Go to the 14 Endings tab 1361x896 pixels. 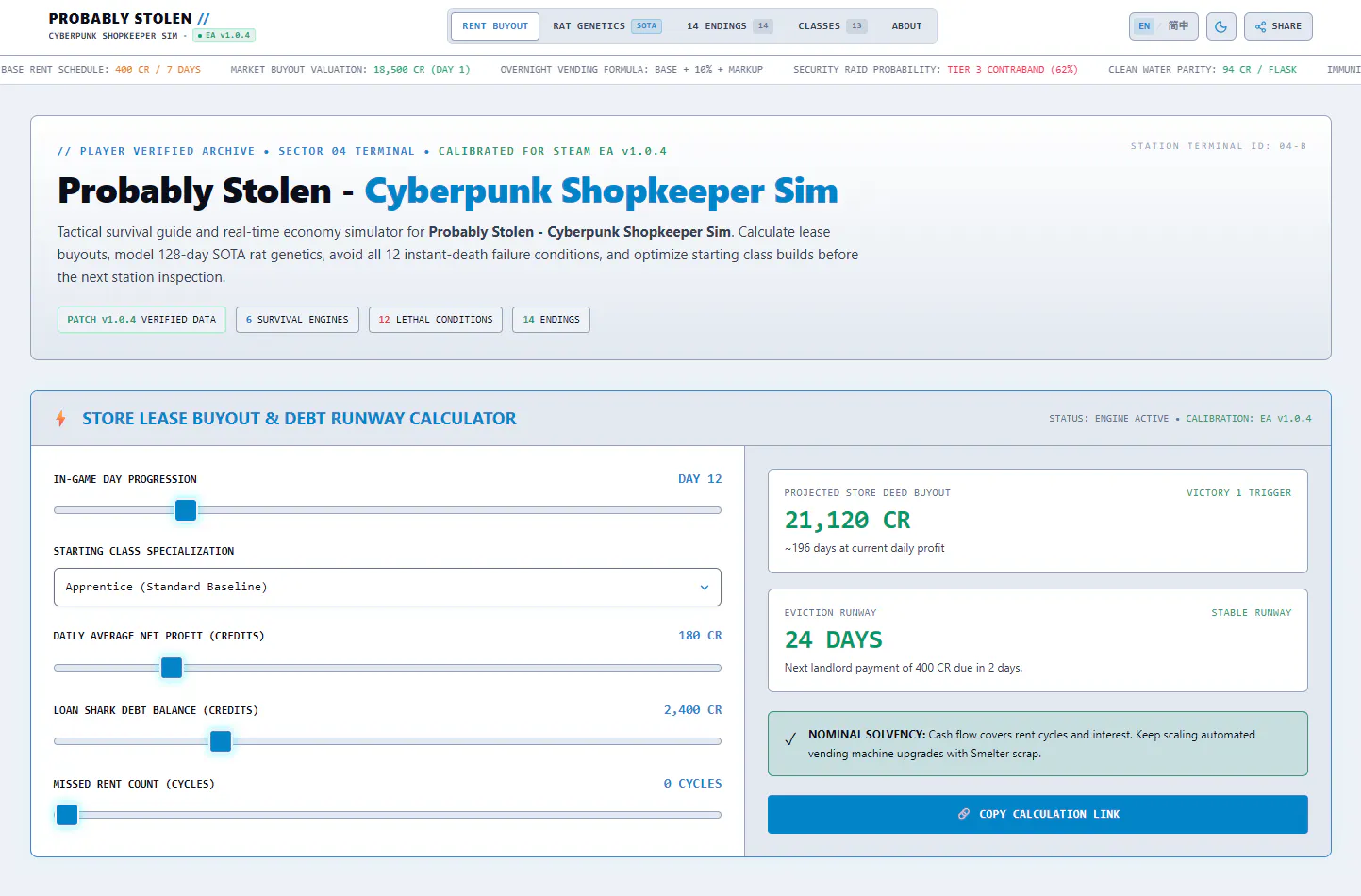point(729,26)
